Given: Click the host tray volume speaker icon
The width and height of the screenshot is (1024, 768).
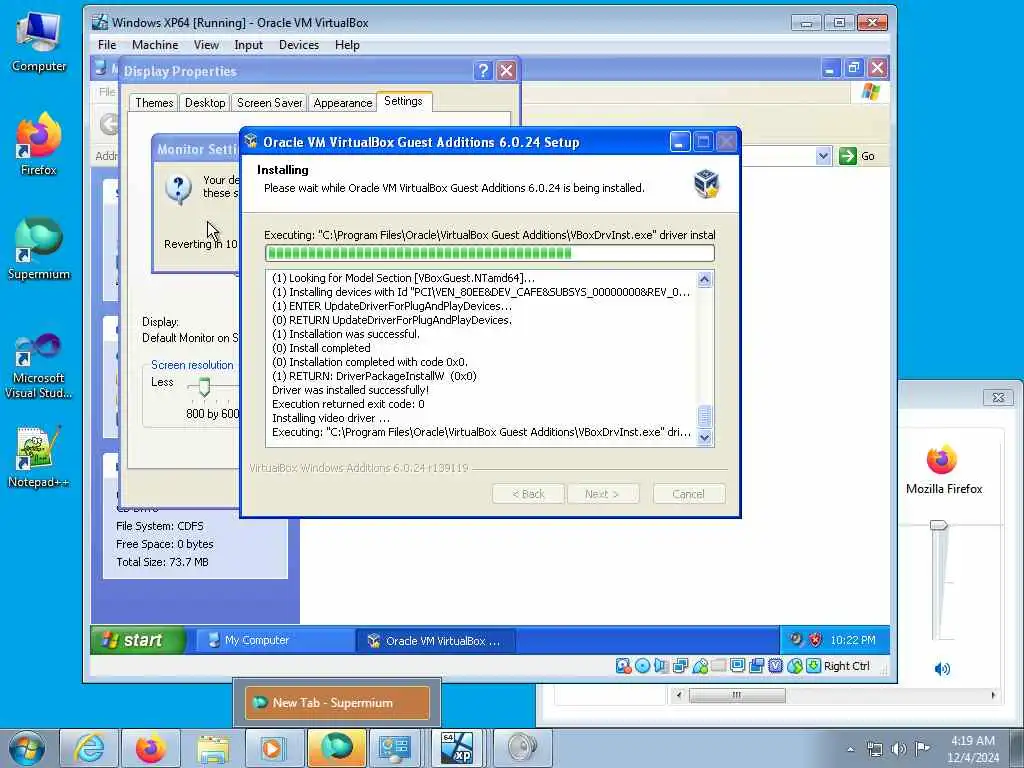Looking at the screenshot, I should tap(899, 748).
